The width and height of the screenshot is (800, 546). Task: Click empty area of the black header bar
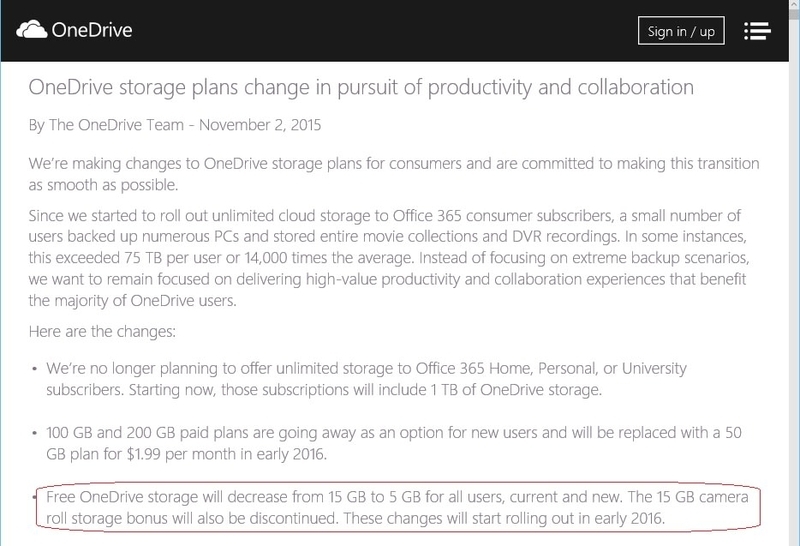[383, 31]
